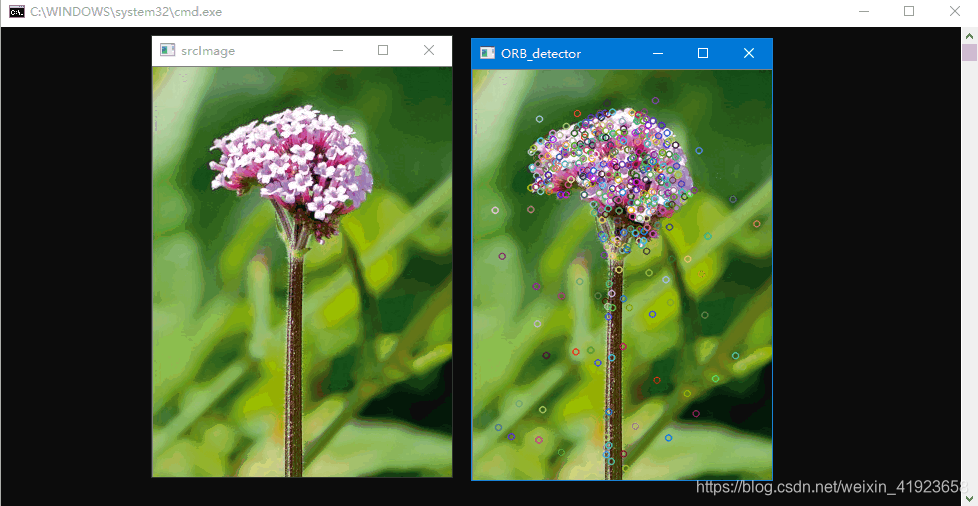Image resolution: width=978 pixels, height=506 pixels.
Task: Close the srcImage window
Action: point(429,50)
